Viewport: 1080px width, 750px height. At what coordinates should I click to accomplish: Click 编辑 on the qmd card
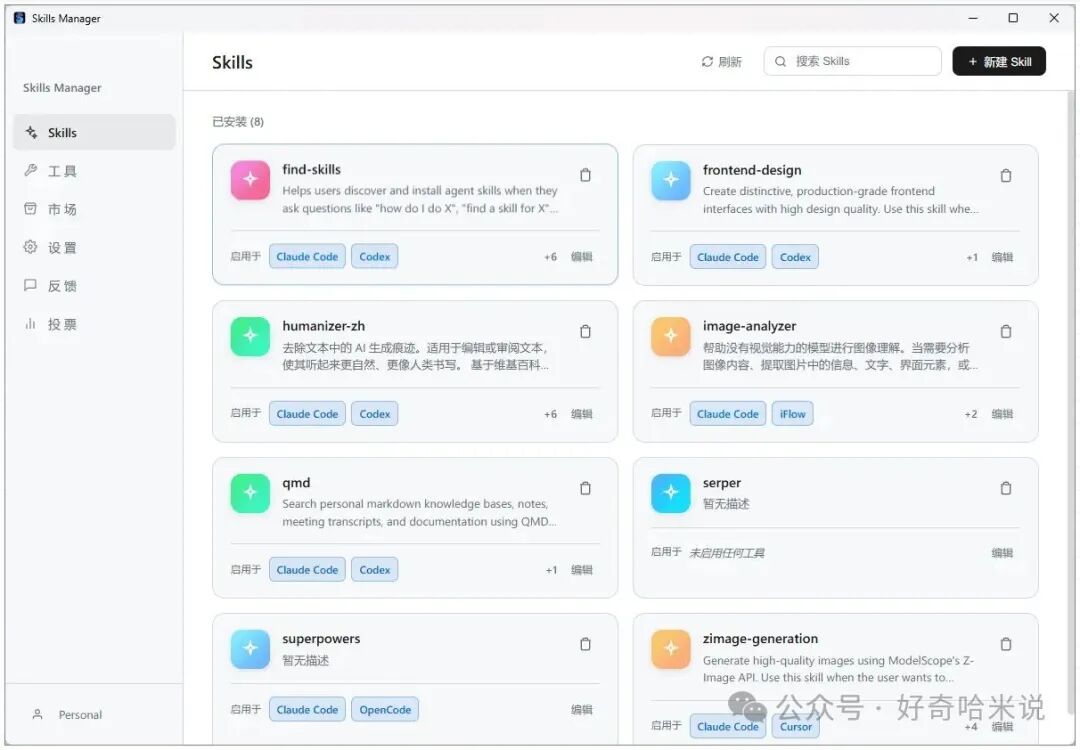[581, 570]
